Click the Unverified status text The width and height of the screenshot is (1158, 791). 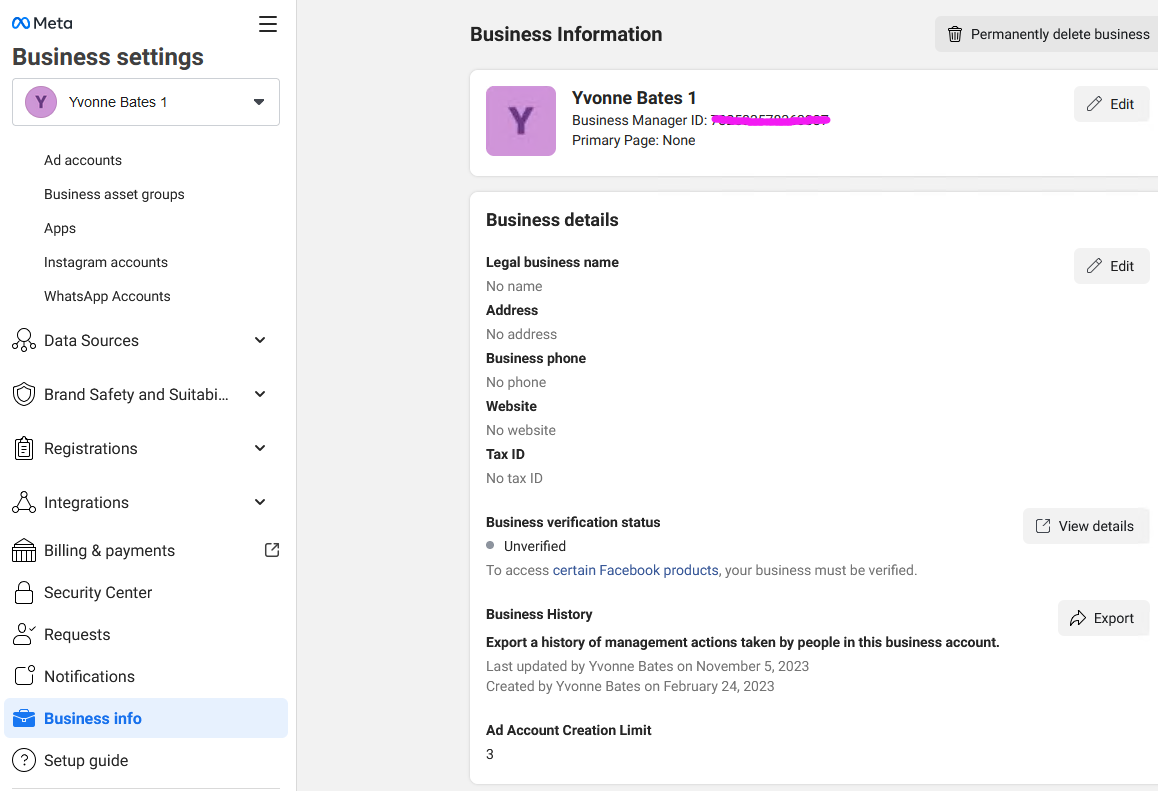(x=535, y=546)
